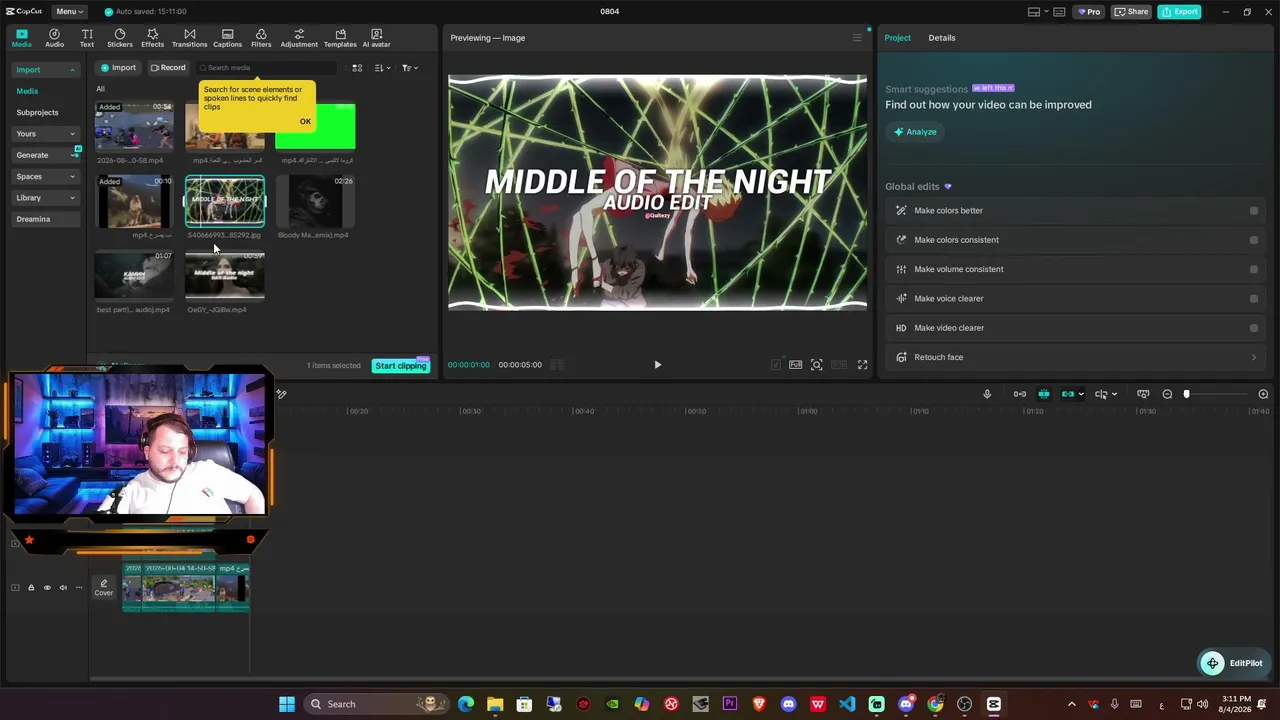The width and height of the screenshot is (1280, 720).
Task: Select Subprojects in the left sidebar
Action: pyautogui.click(x=37, y=113)
